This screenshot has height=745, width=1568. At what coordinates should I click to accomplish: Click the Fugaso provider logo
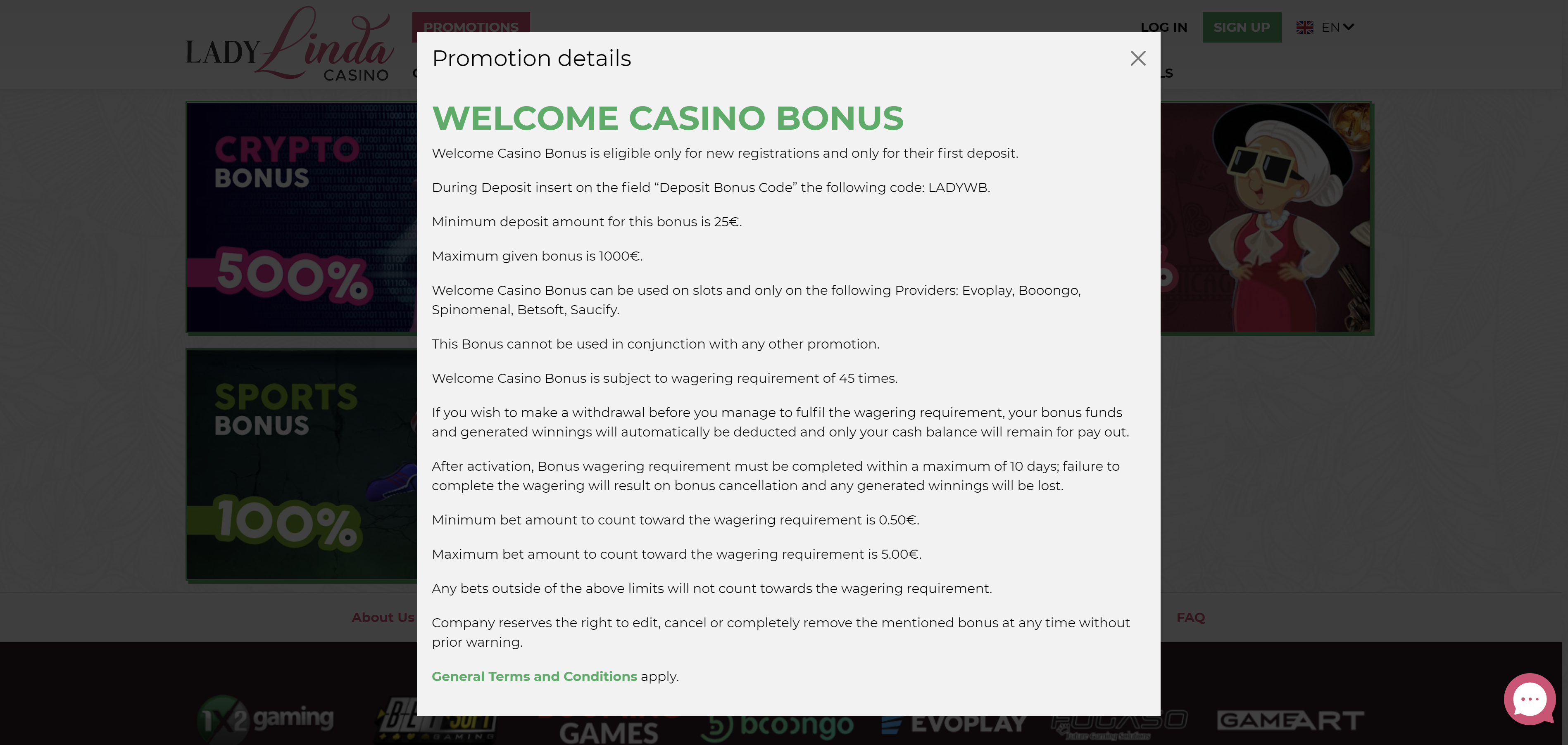pyautogui.click(x=1119, y=723)
